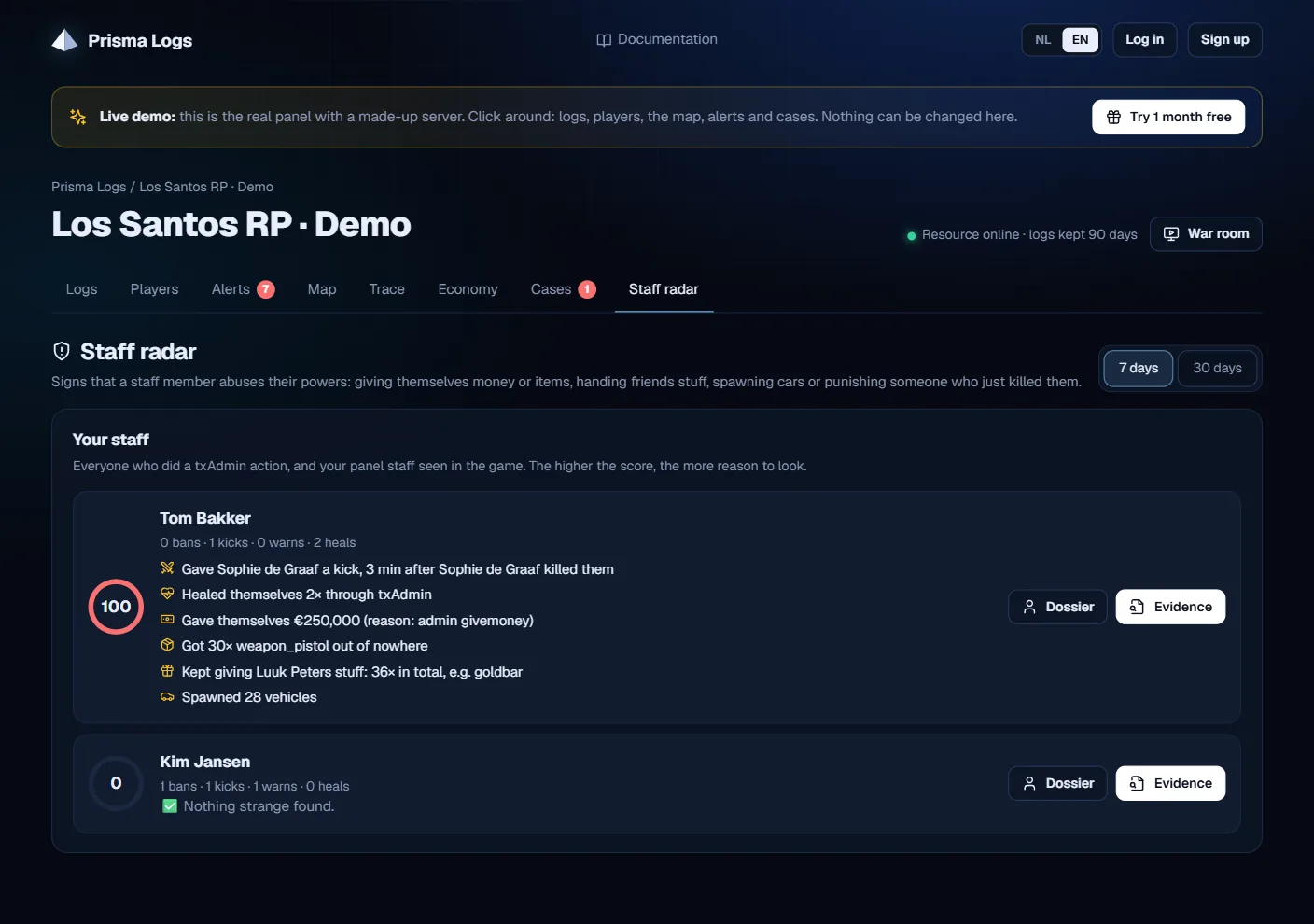The image size is (1314, 924).
Task: Open the Players tab
Action: point(154,289)
